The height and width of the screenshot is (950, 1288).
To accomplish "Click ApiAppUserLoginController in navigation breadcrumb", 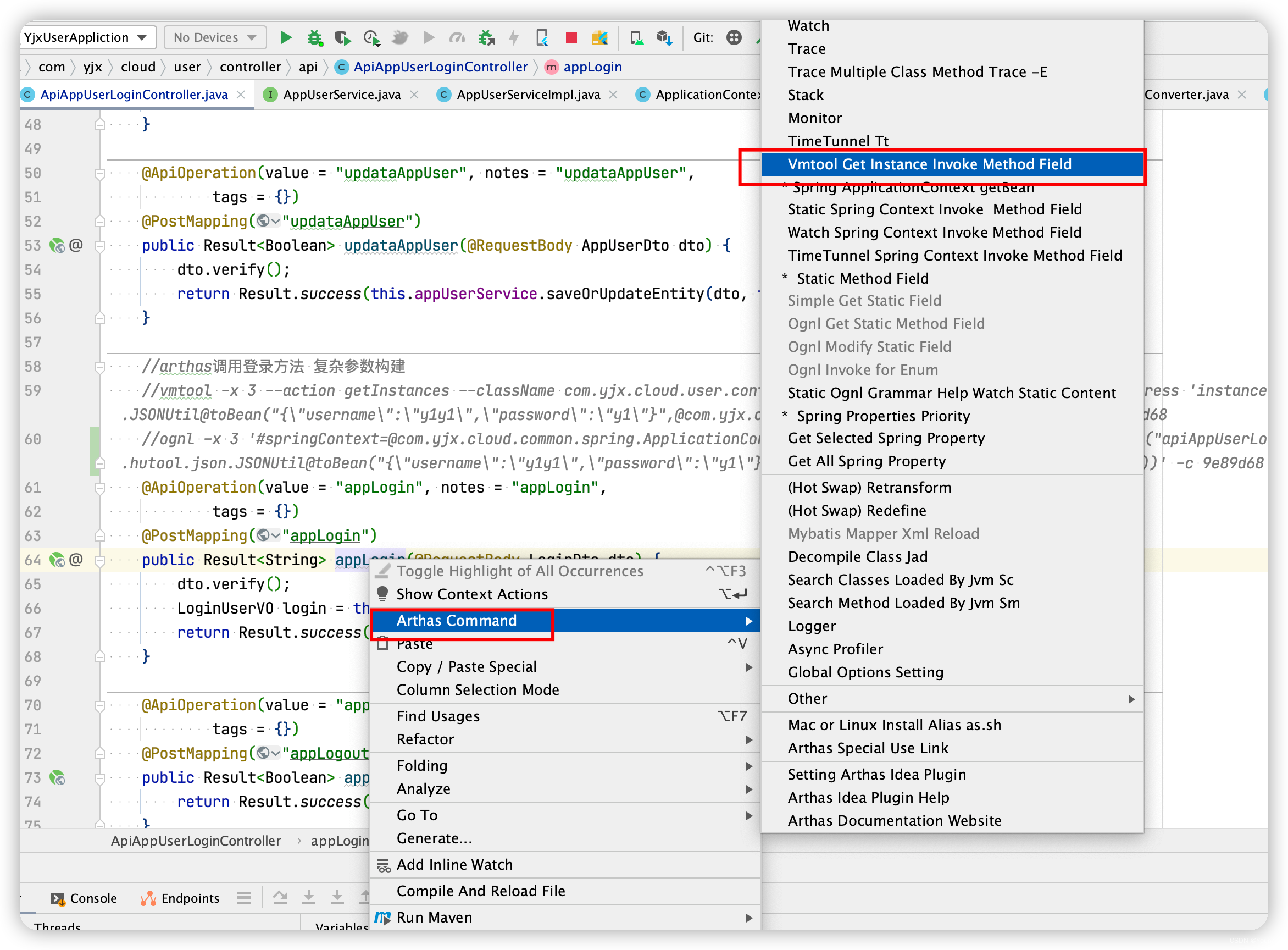I will (431, 67).
